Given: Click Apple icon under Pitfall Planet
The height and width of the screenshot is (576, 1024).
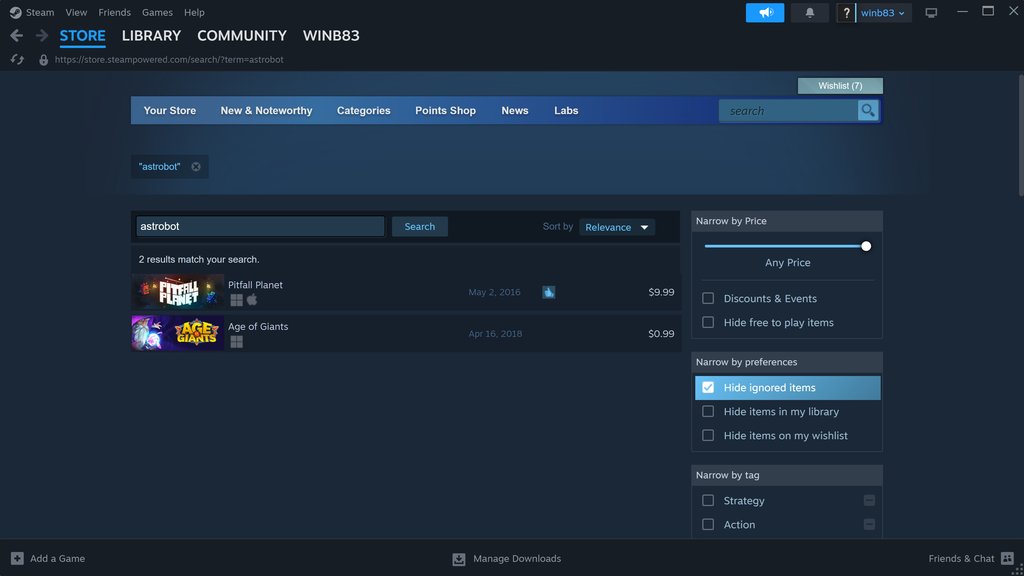Looking at the screenshot, I should click(x=252, y=300).
